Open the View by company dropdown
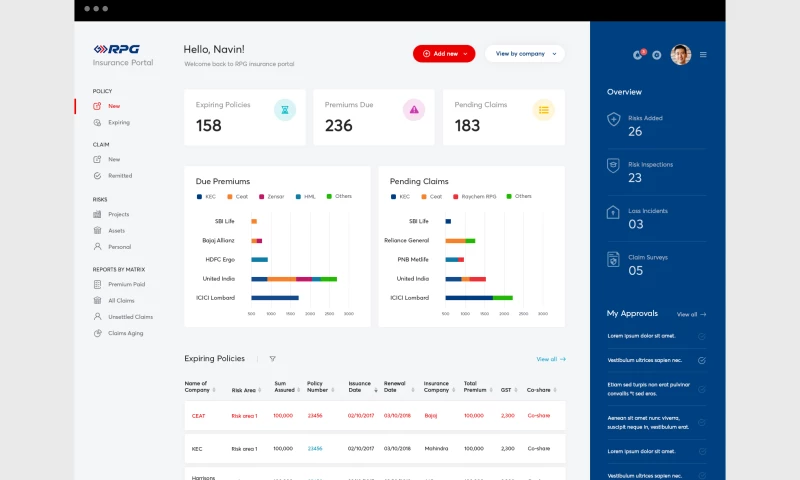Image resolution: width=800 pixels, height=480 pixels. tap(525, 54)
